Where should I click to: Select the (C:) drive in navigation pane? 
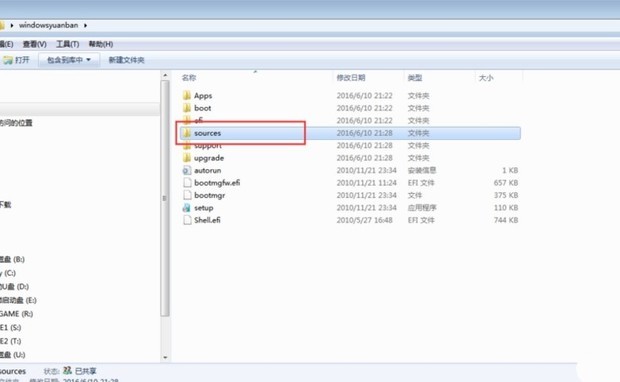tap(8, 273)
